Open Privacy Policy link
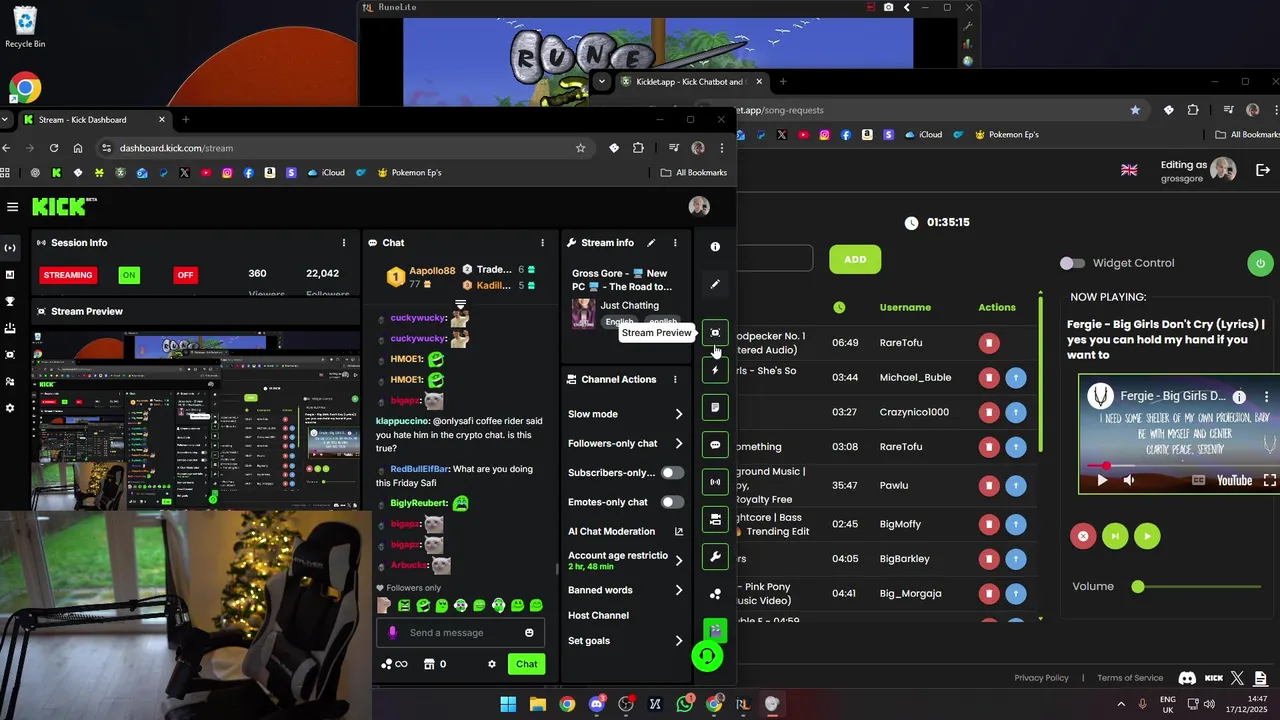Image resolution: width=1280 pixels, height=720 pixels. point(1041,678)
